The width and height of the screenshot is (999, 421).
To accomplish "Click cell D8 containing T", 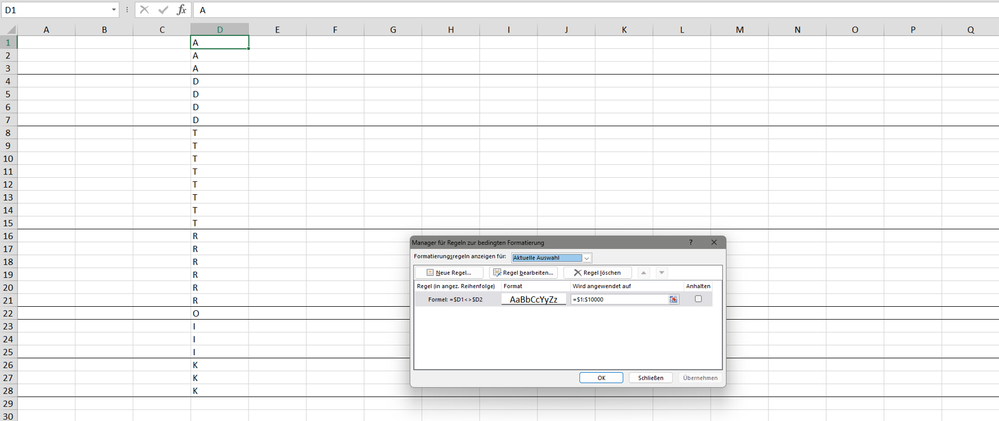I will [x=219, y=132].
